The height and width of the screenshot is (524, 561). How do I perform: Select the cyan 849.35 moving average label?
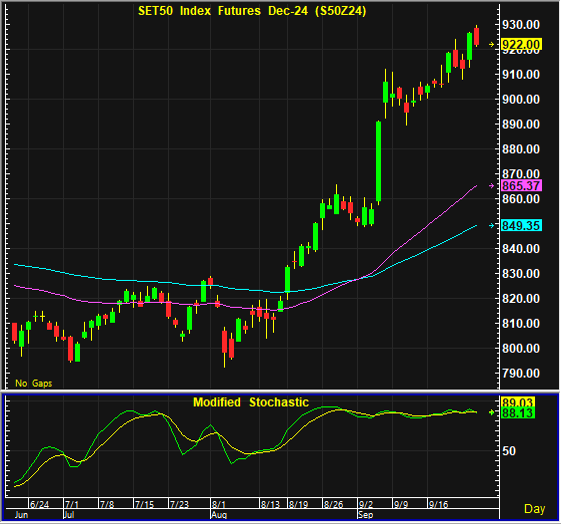[x=521, y=226]
